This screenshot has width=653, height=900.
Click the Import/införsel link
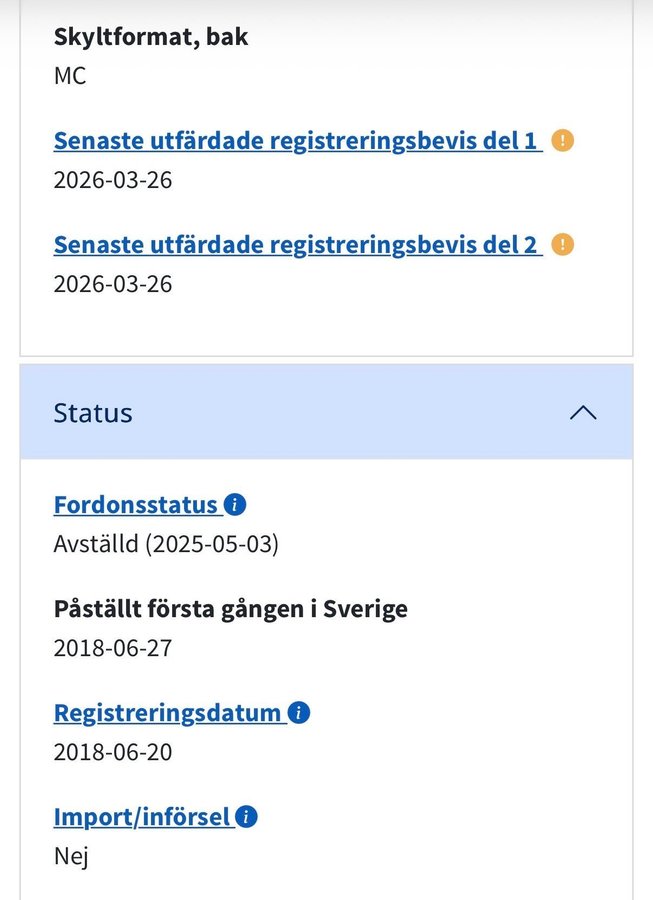pyautogui.click(x=142, y=817)
